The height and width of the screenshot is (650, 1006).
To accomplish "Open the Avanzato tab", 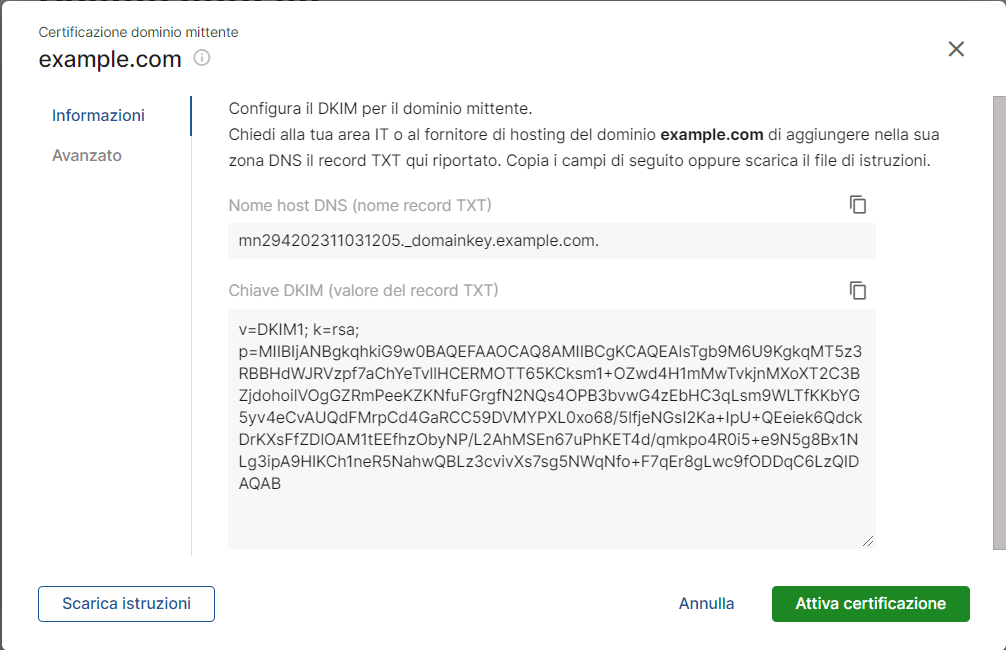I will point(87,156).
